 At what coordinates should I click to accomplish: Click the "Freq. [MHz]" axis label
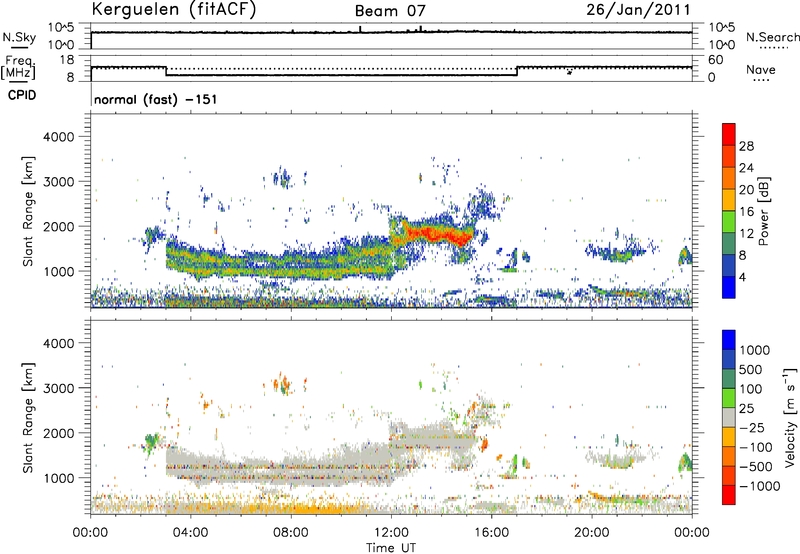18,68
